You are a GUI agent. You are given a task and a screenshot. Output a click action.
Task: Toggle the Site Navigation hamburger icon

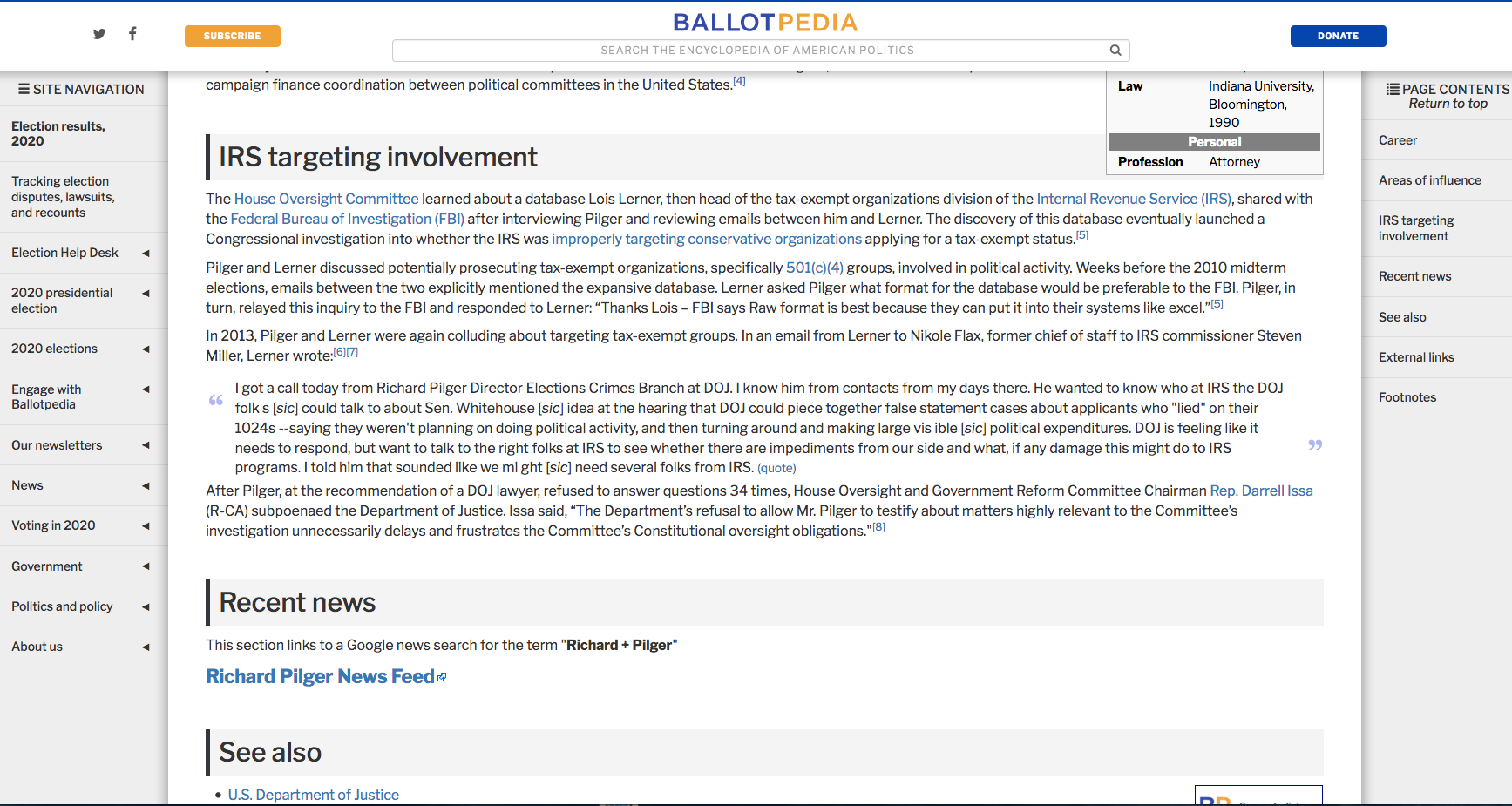coord(24,89)
